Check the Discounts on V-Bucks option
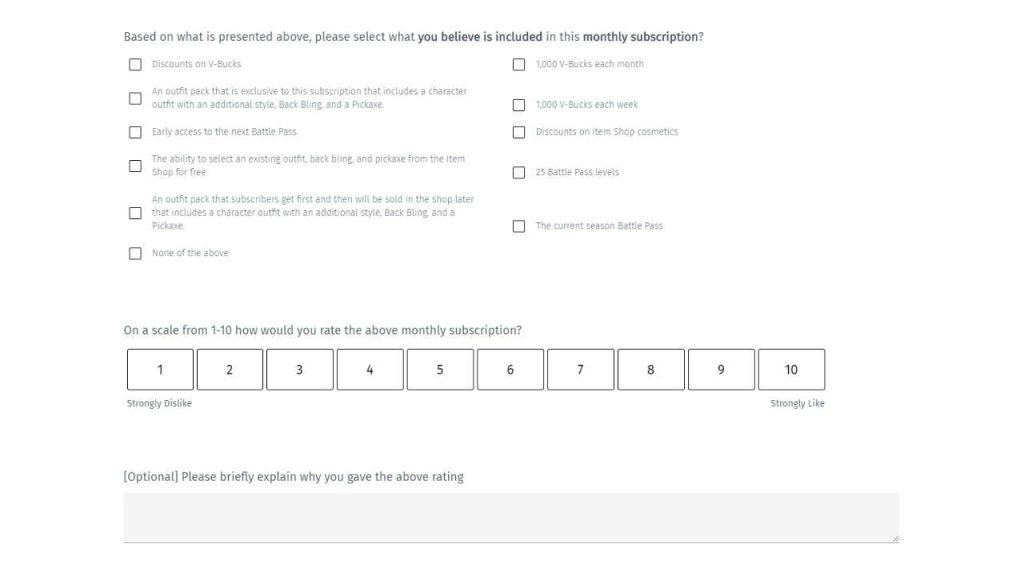Viewport: 1024px width, 576px height. coord(135,65)
